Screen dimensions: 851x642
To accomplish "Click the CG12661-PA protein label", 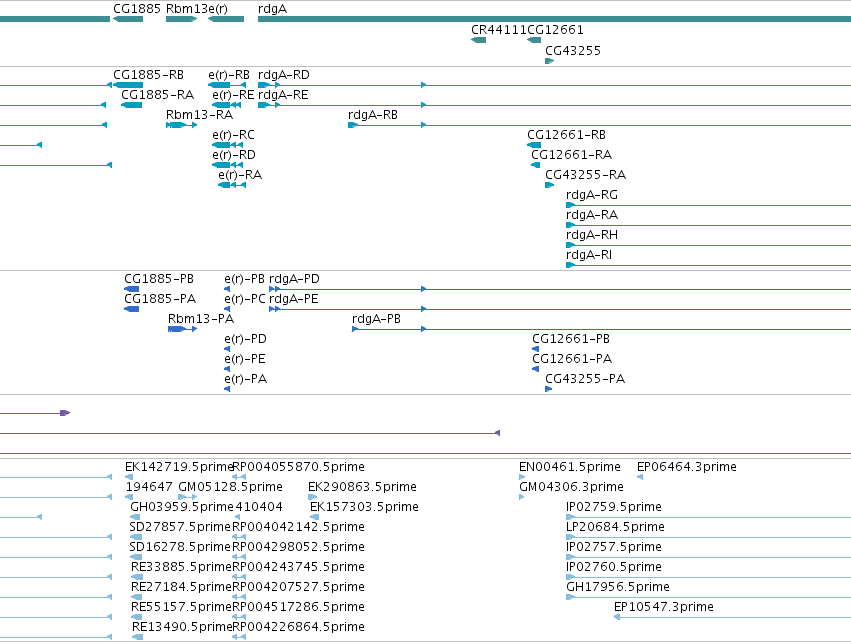I will pyautogui.click(x=572, y=359).
